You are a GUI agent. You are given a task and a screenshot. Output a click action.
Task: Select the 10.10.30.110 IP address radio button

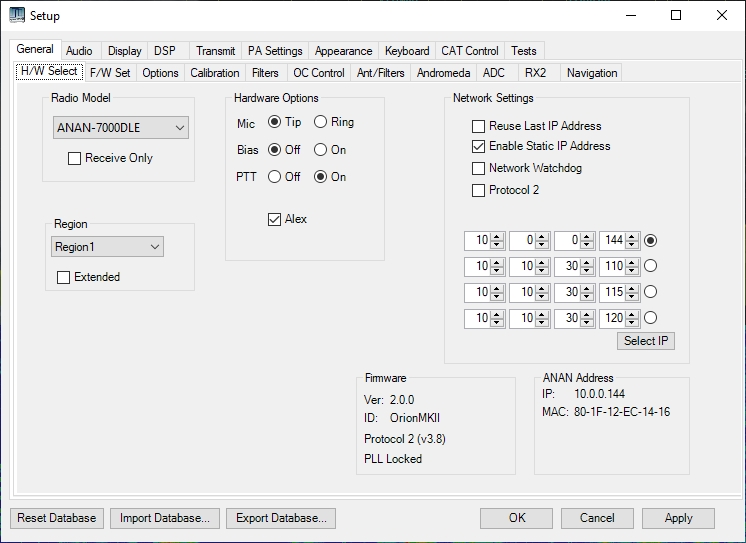pyautogui.click(x=650, y=266)
